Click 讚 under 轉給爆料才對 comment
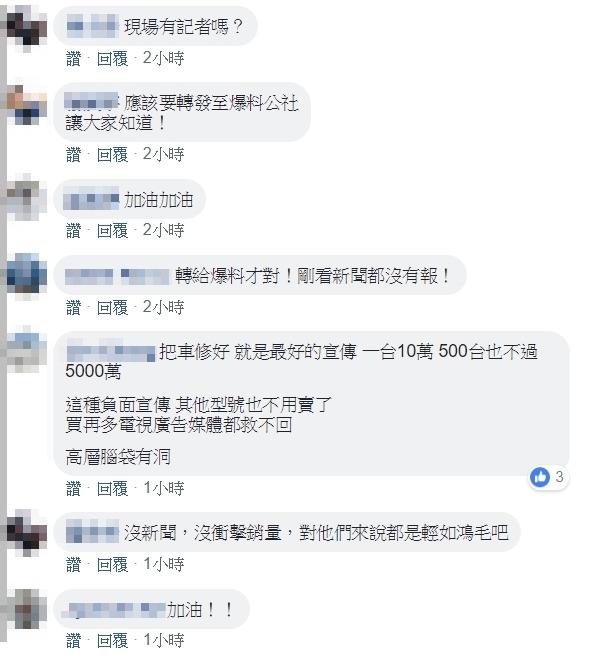Viewport: 611px width, 656px height. tap(73, 308)
